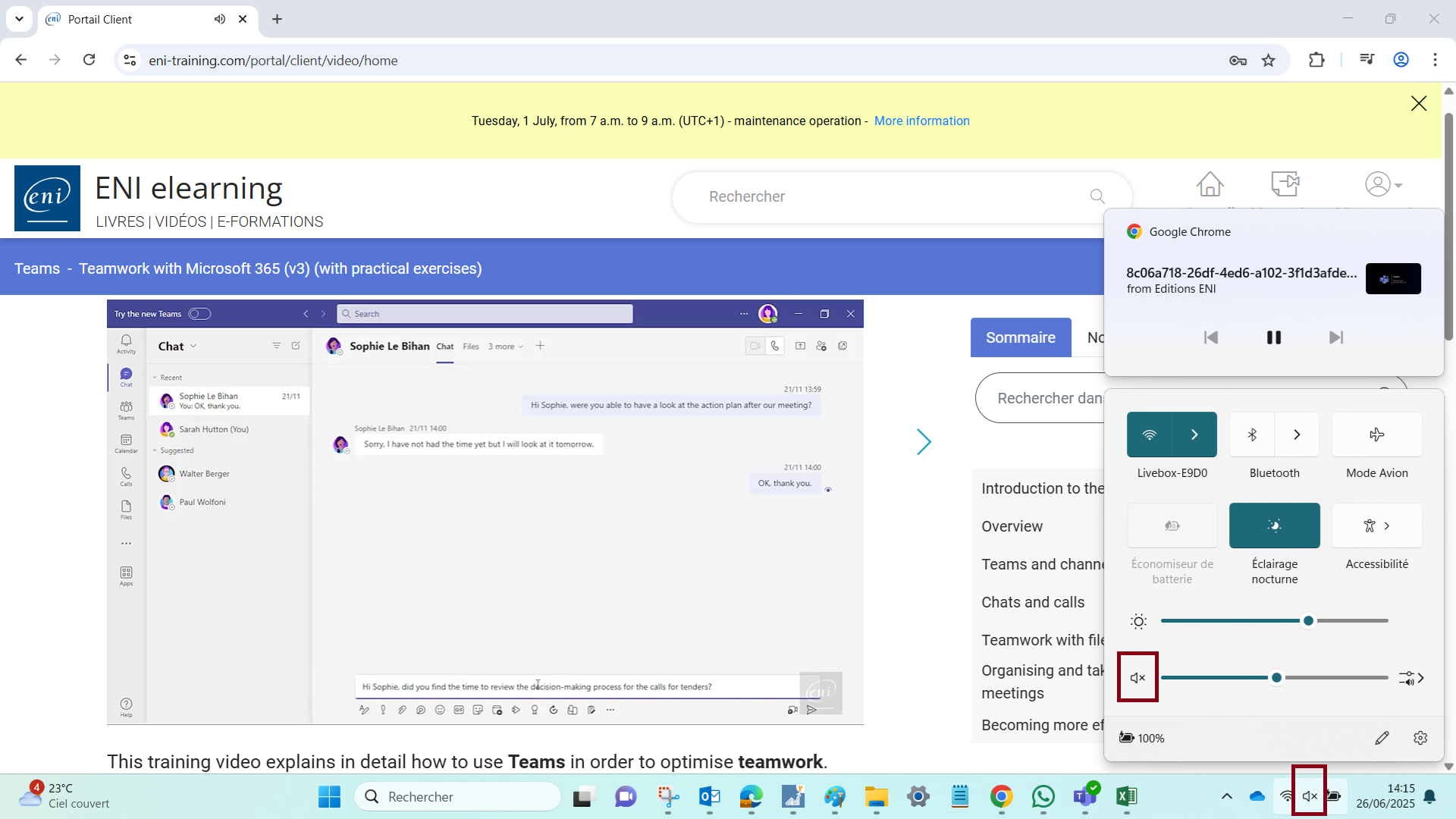Open Excel from the taskbar

coord(1126,796)
